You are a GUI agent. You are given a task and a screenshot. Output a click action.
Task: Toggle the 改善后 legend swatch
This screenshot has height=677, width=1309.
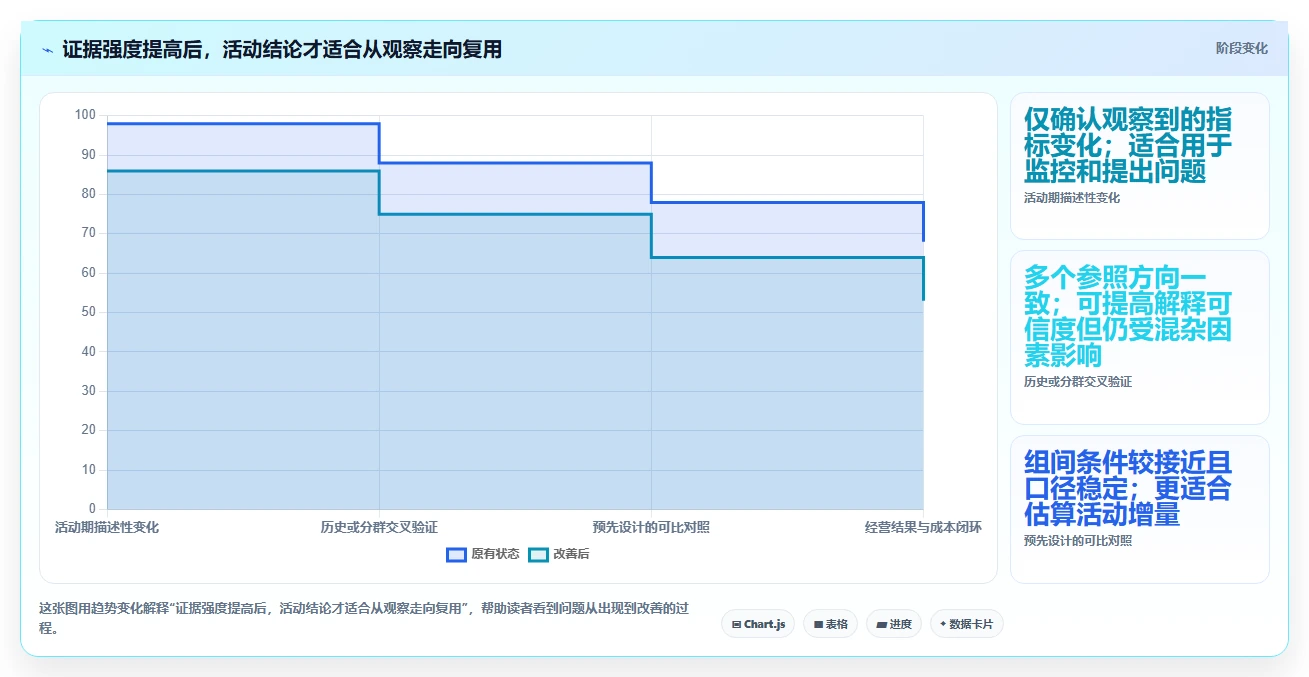pyautogui.click(x=538, y=554)
